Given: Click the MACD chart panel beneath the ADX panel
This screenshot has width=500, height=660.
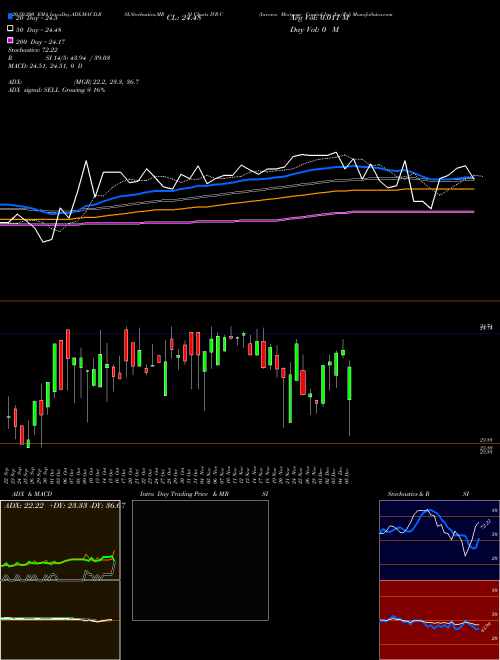Looking at the screenshot, I should click(x=60, y=620).
